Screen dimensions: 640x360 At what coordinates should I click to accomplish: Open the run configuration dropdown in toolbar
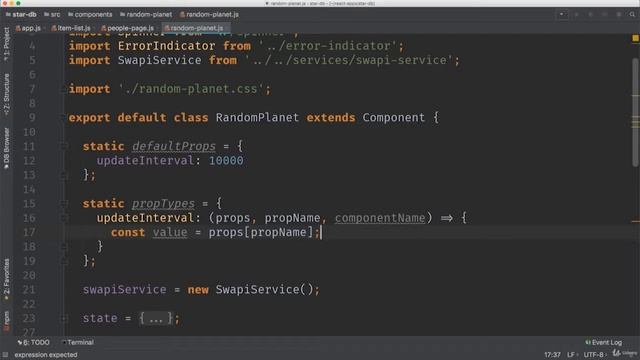tap(562, 14)
